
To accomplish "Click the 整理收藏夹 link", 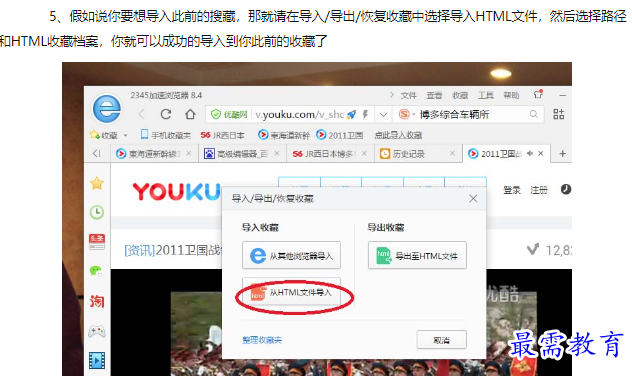I will [x=262, y=341].
